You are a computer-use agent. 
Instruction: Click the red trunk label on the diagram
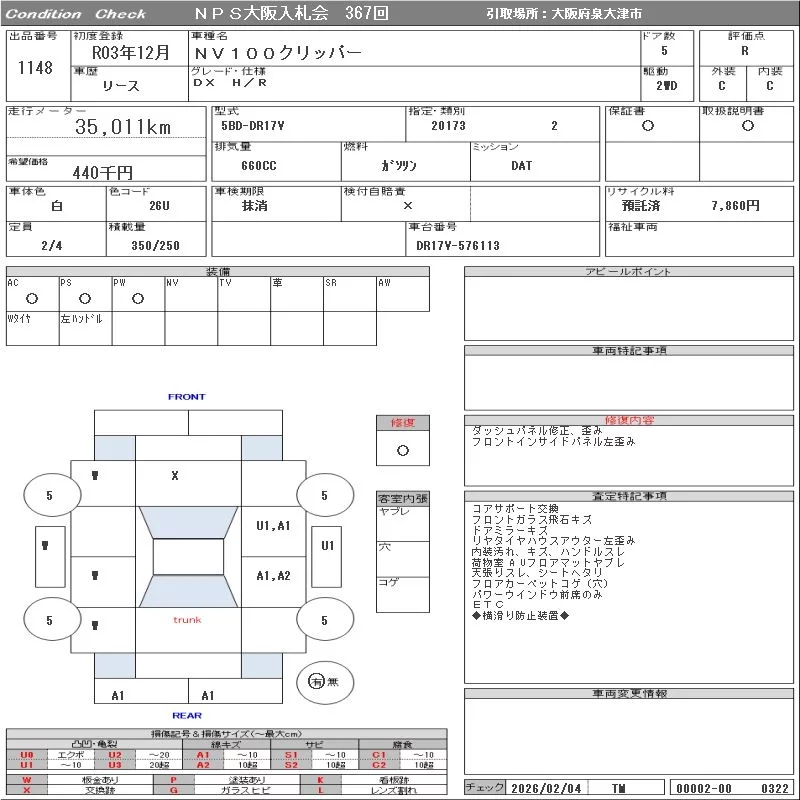187,620
